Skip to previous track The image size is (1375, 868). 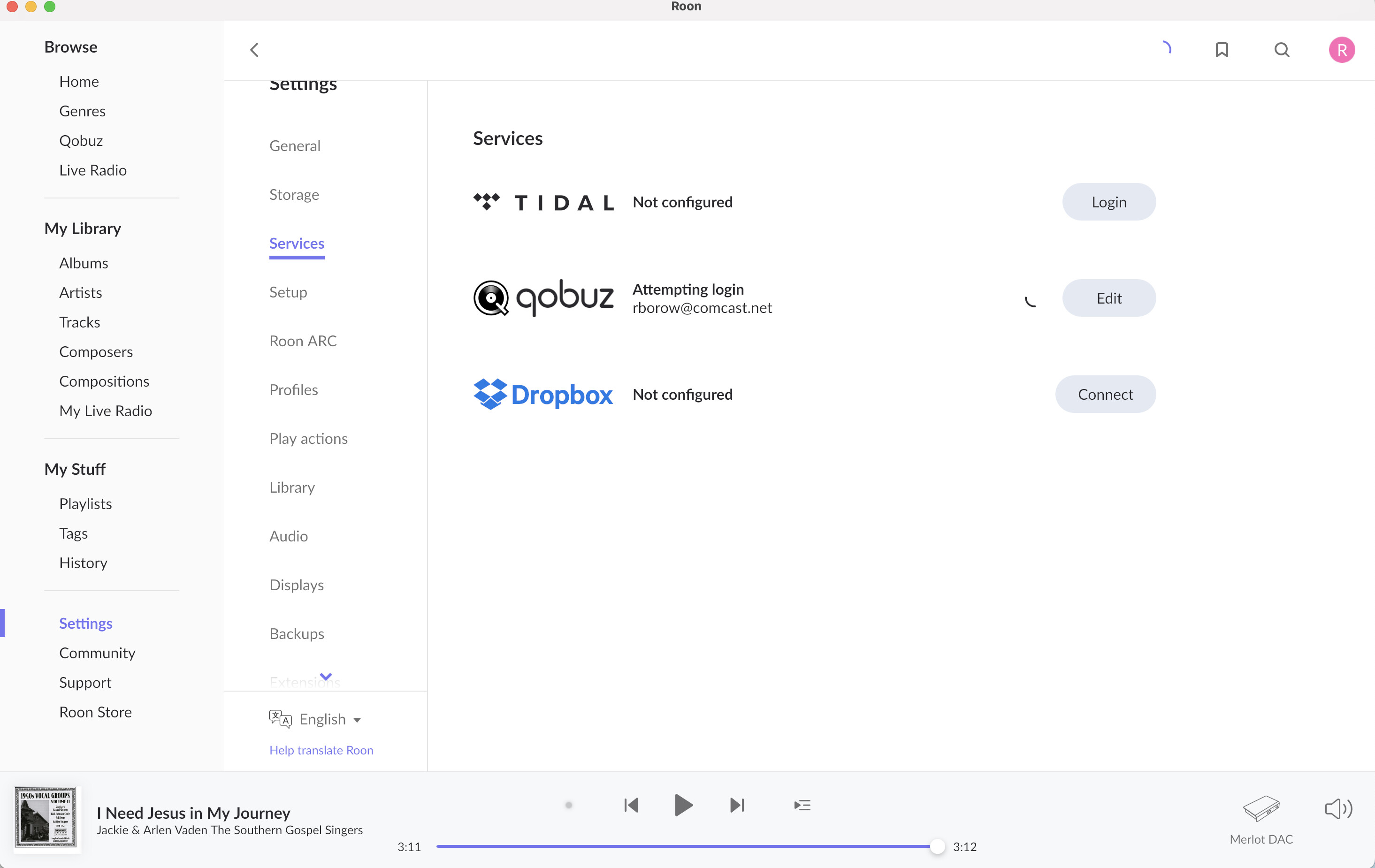(631, 805)
